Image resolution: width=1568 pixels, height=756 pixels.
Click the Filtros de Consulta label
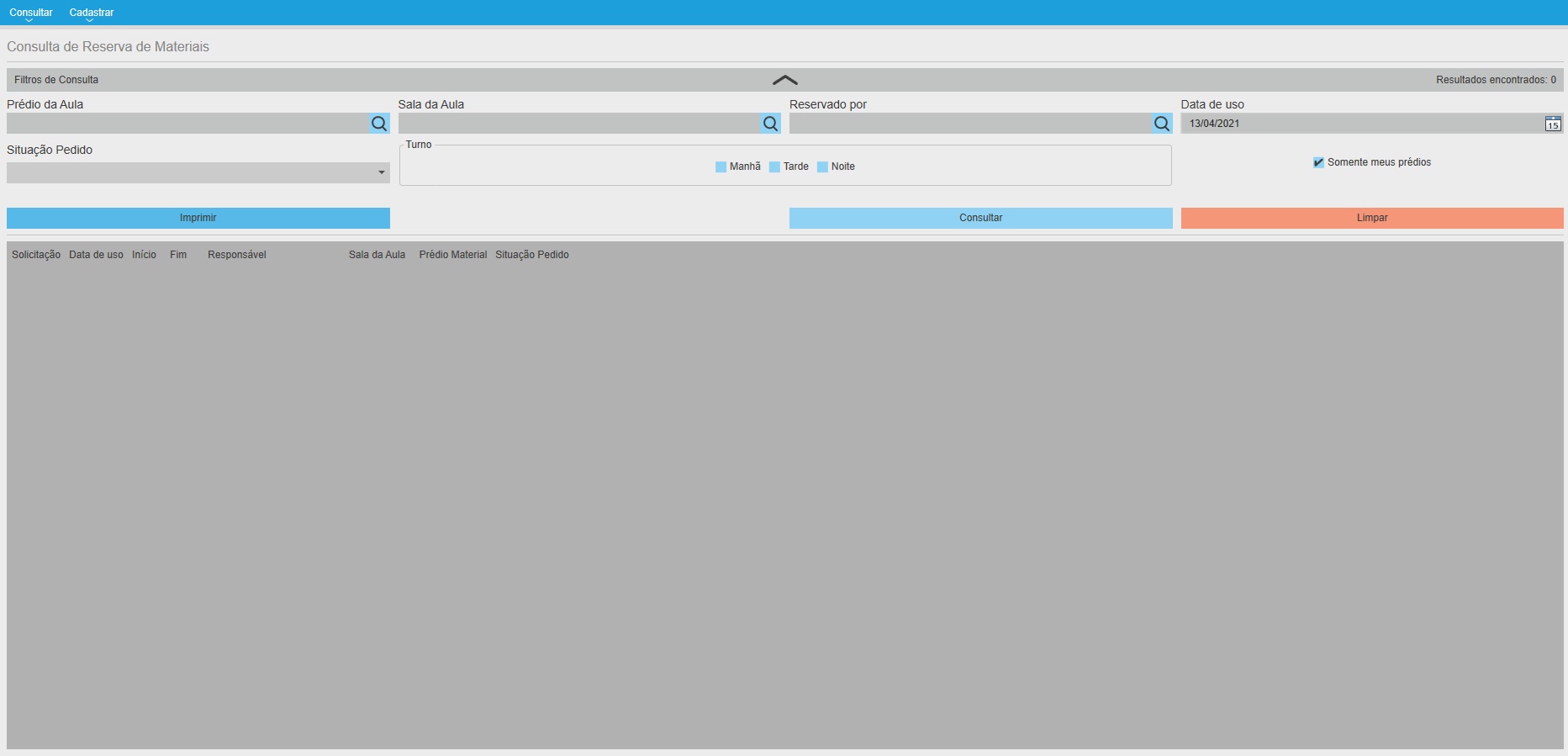56,80
